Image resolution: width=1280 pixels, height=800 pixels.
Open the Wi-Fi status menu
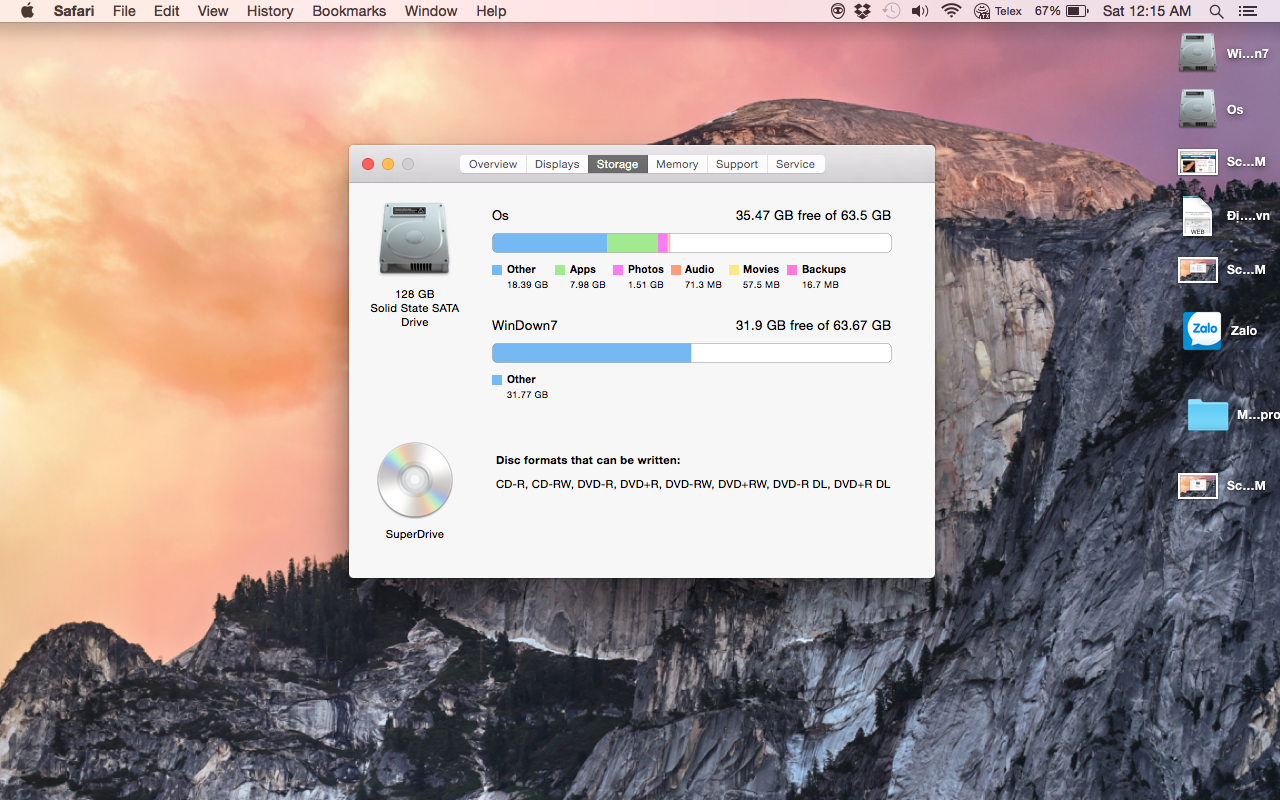tap(951, 11)
